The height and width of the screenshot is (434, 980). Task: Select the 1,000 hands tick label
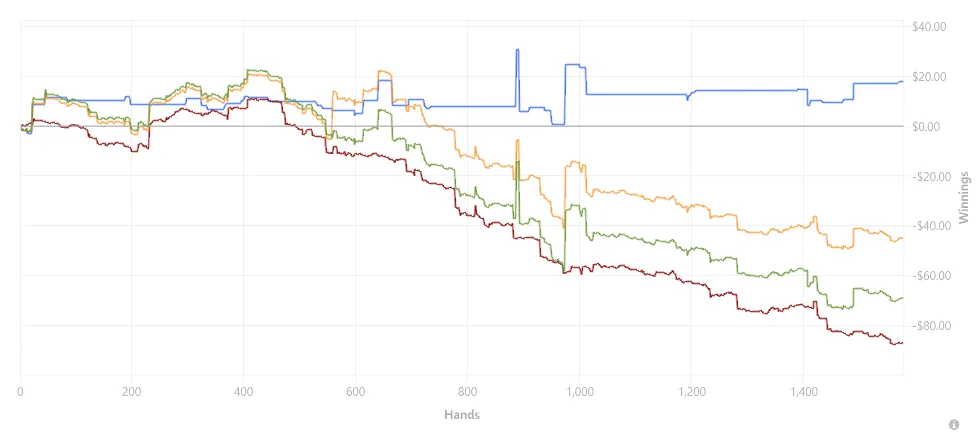[x=579, y=393]
